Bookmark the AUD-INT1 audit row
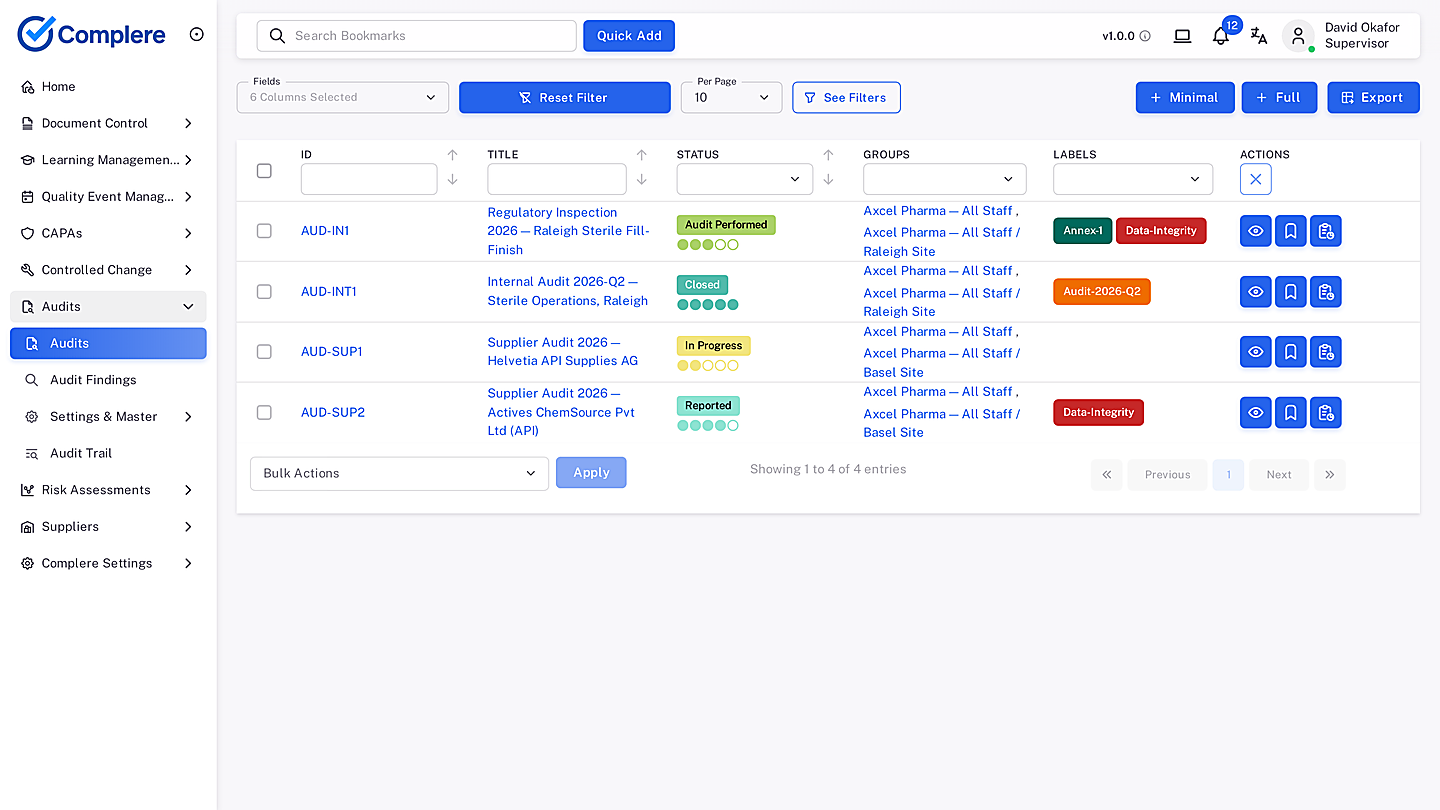 1290,292
